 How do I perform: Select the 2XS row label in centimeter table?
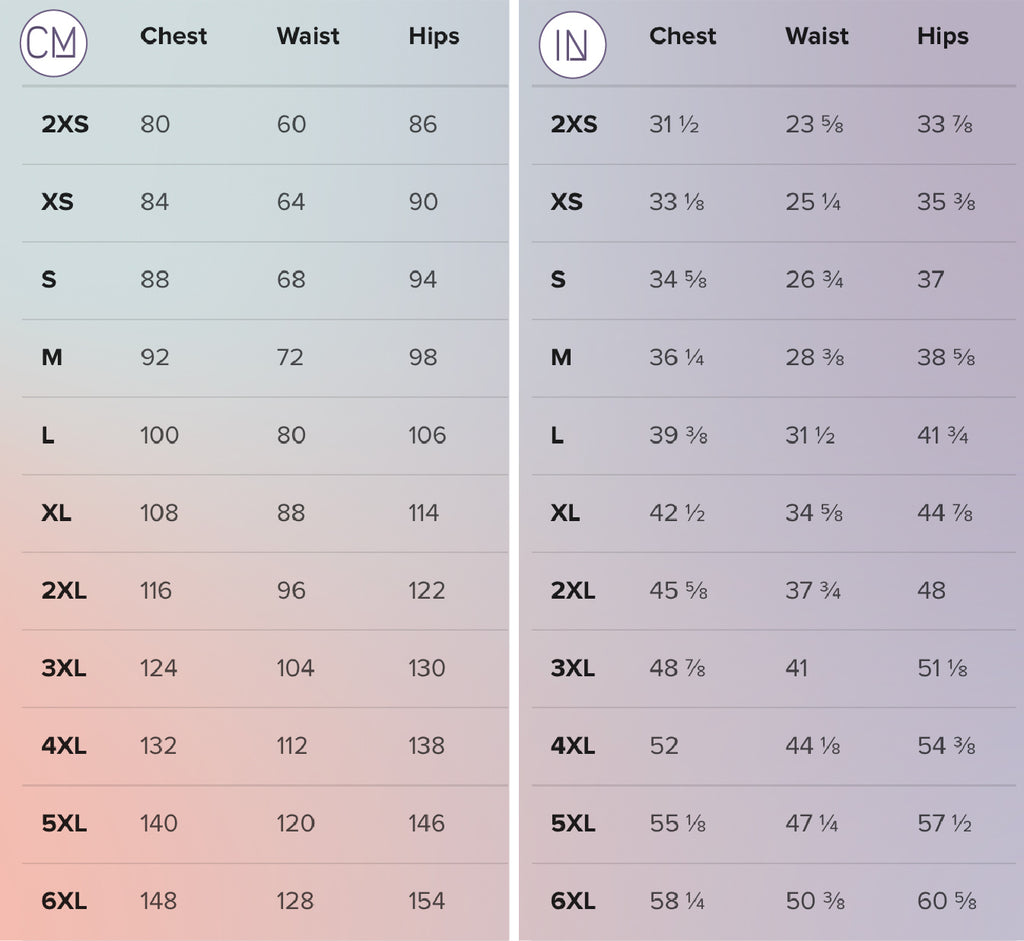click(x=65, y=125)
